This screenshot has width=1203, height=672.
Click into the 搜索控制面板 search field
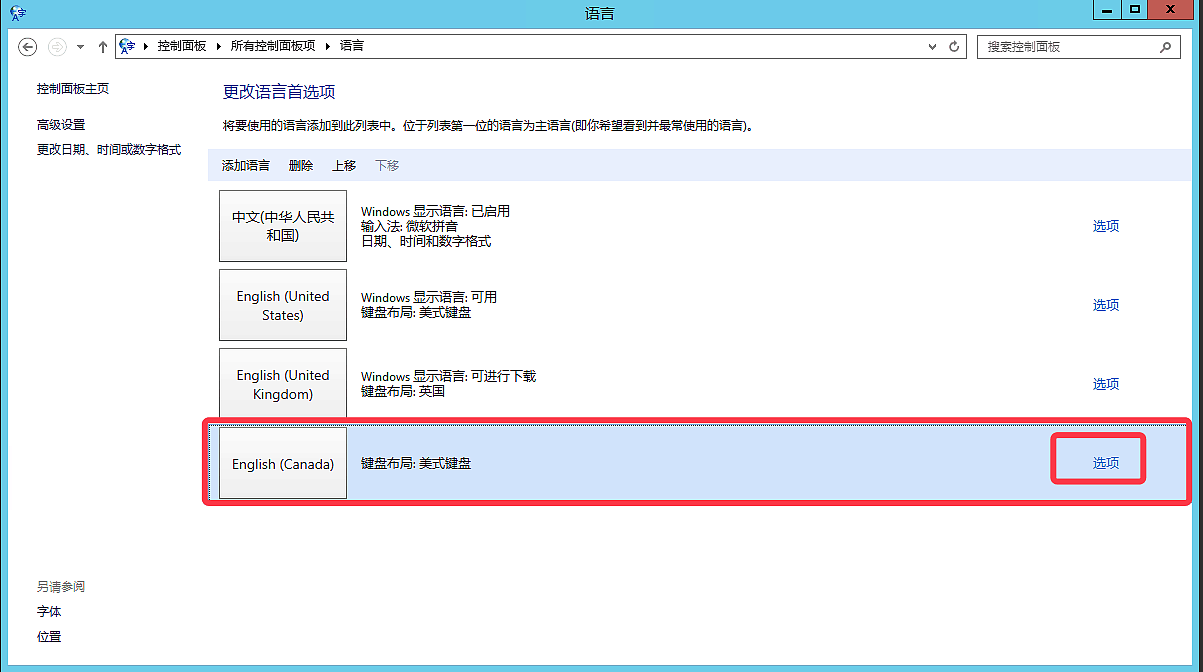click(x=1065, y=47)
